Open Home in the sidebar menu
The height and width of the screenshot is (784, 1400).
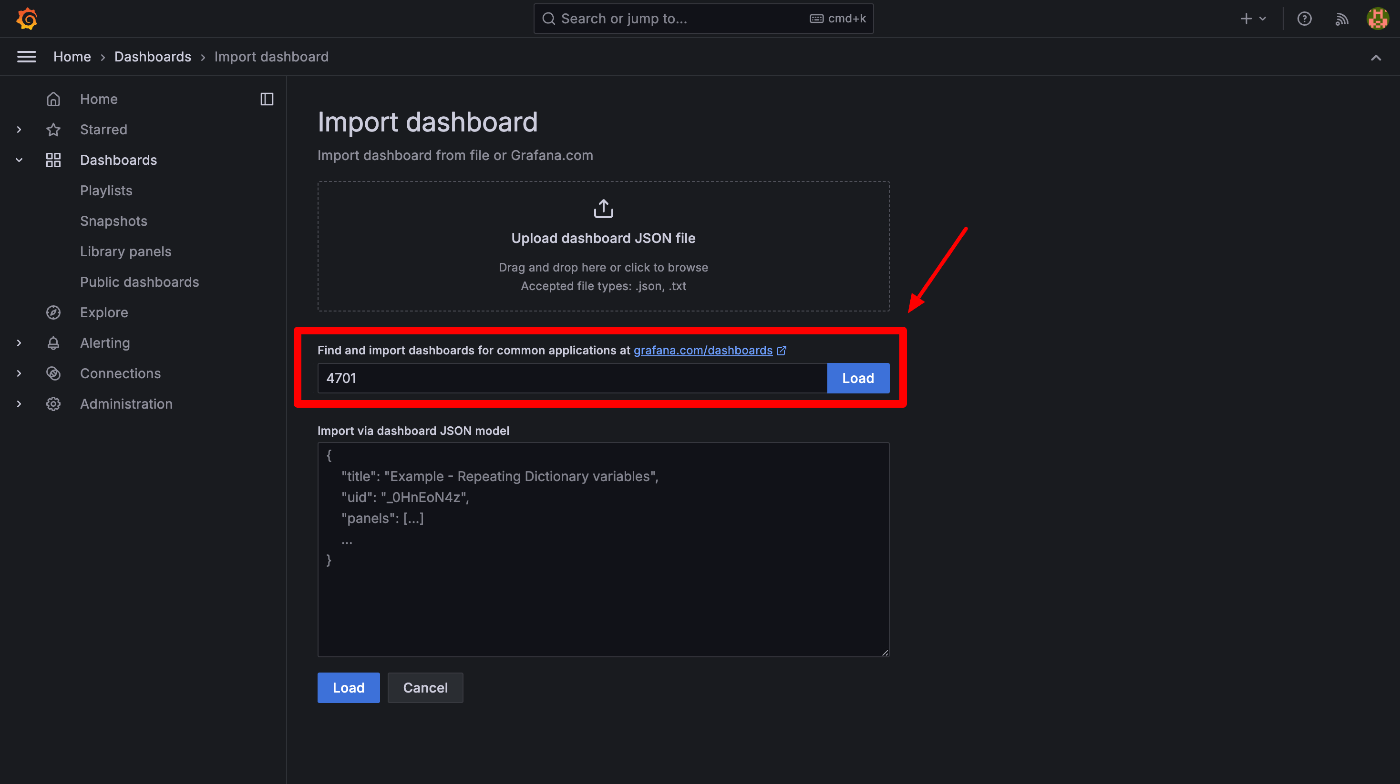99,99
